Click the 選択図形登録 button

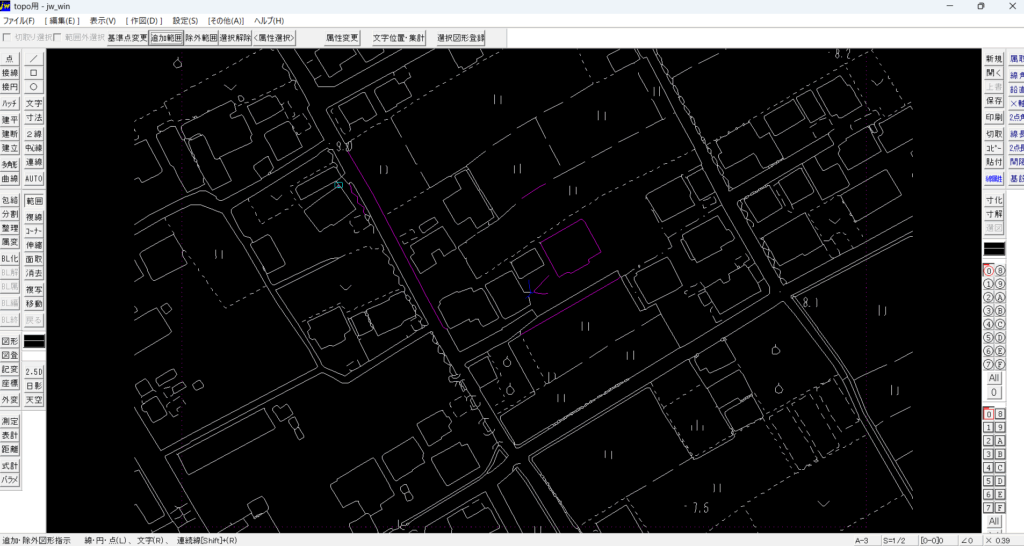pos(461,38)
